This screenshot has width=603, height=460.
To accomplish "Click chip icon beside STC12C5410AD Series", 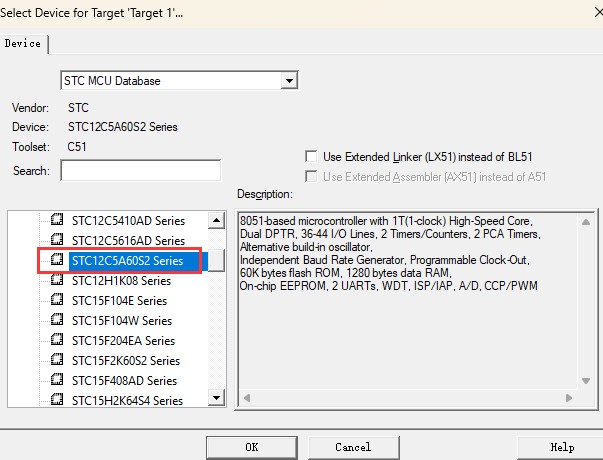I will (x=57, y=220).
